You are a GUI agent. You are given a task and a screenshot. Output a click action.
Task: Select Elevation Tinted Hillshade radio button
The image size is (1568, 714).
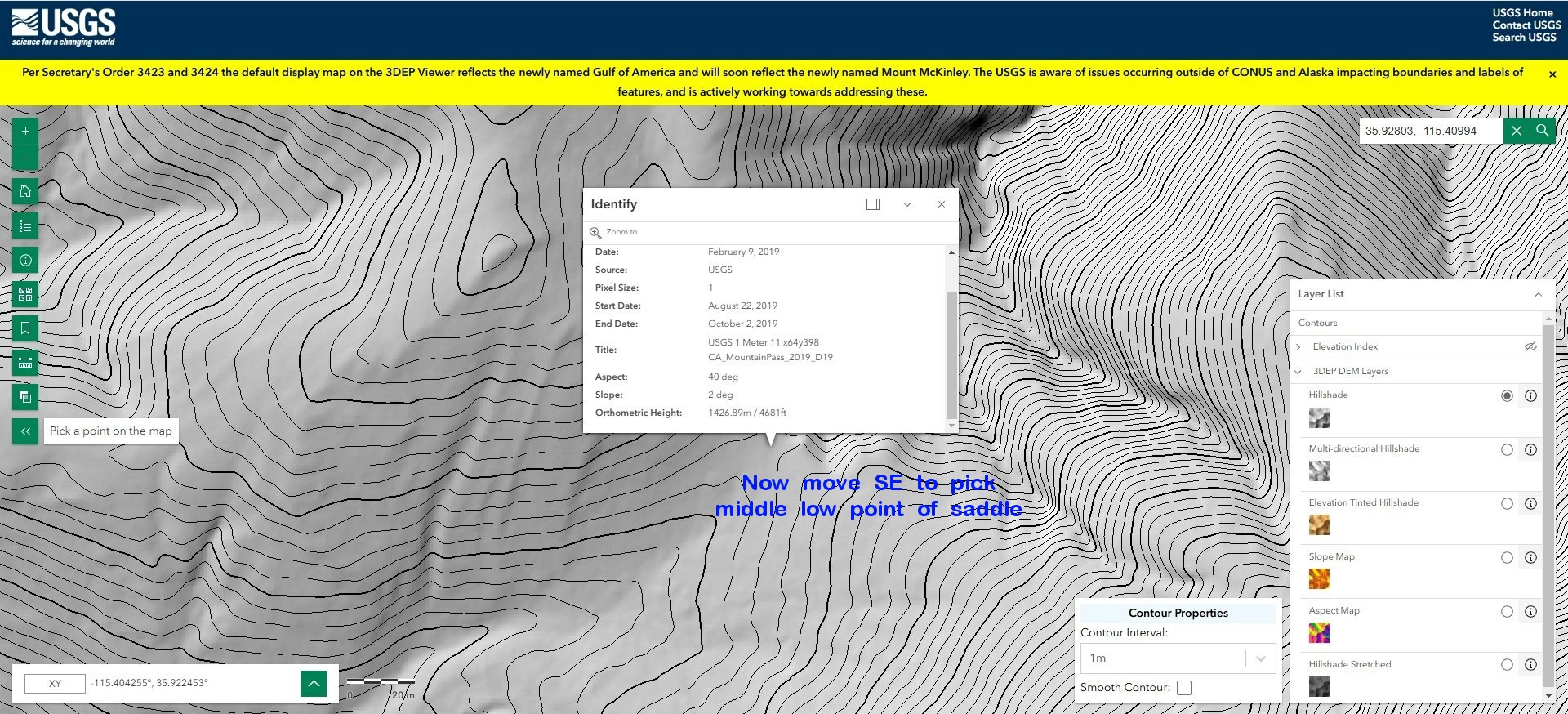pyautogui.click(x=1508, y=504)
